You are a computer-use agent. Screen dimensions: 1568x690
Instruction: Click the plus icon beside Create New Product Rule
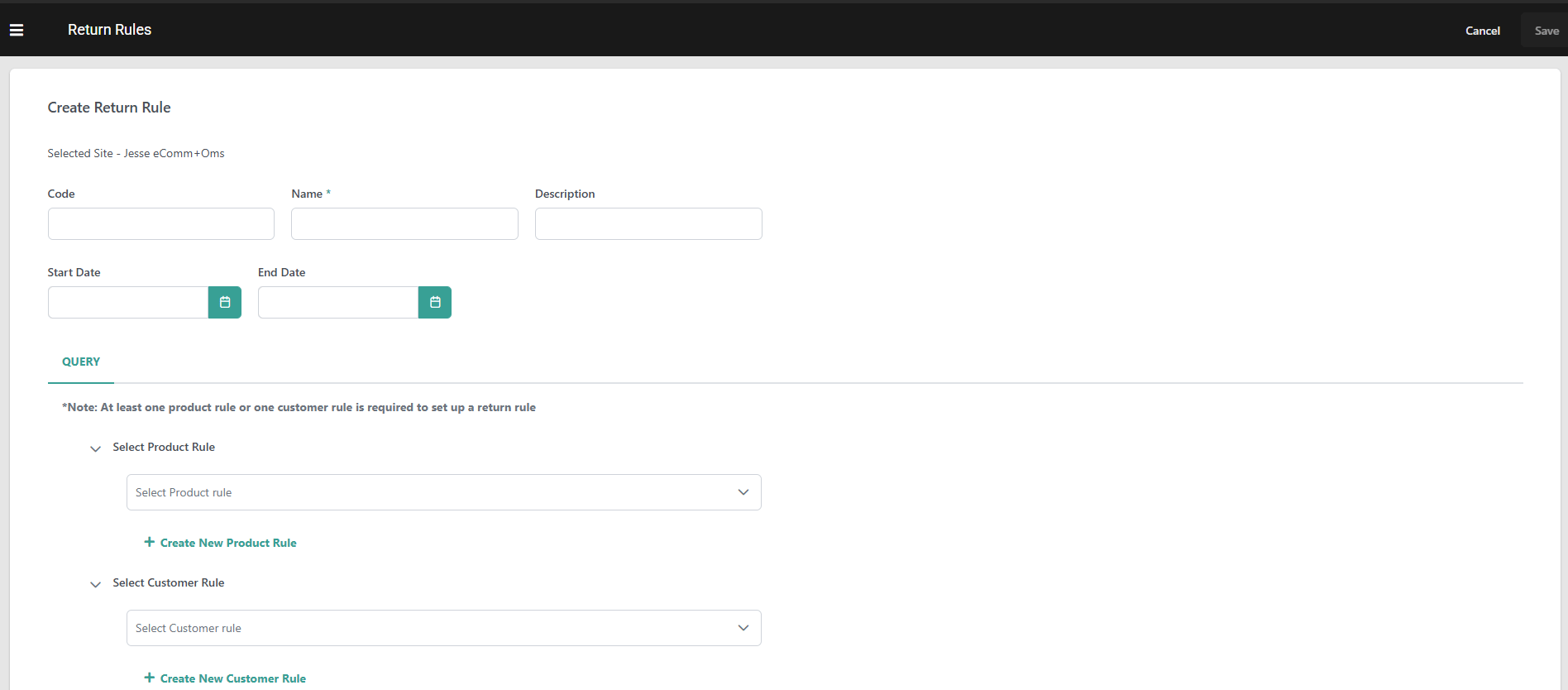tap(150, 542)
